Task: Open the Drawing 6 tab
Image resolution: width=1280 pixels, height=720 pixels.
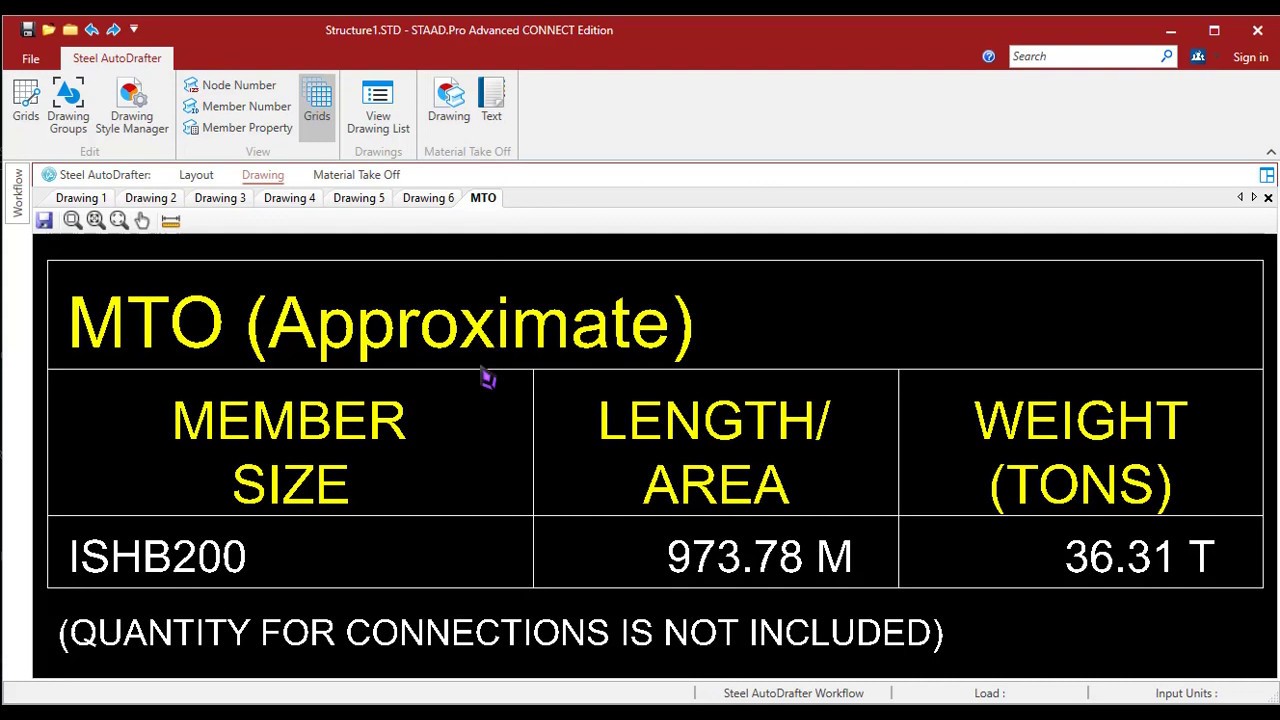Action: [428, 198]
